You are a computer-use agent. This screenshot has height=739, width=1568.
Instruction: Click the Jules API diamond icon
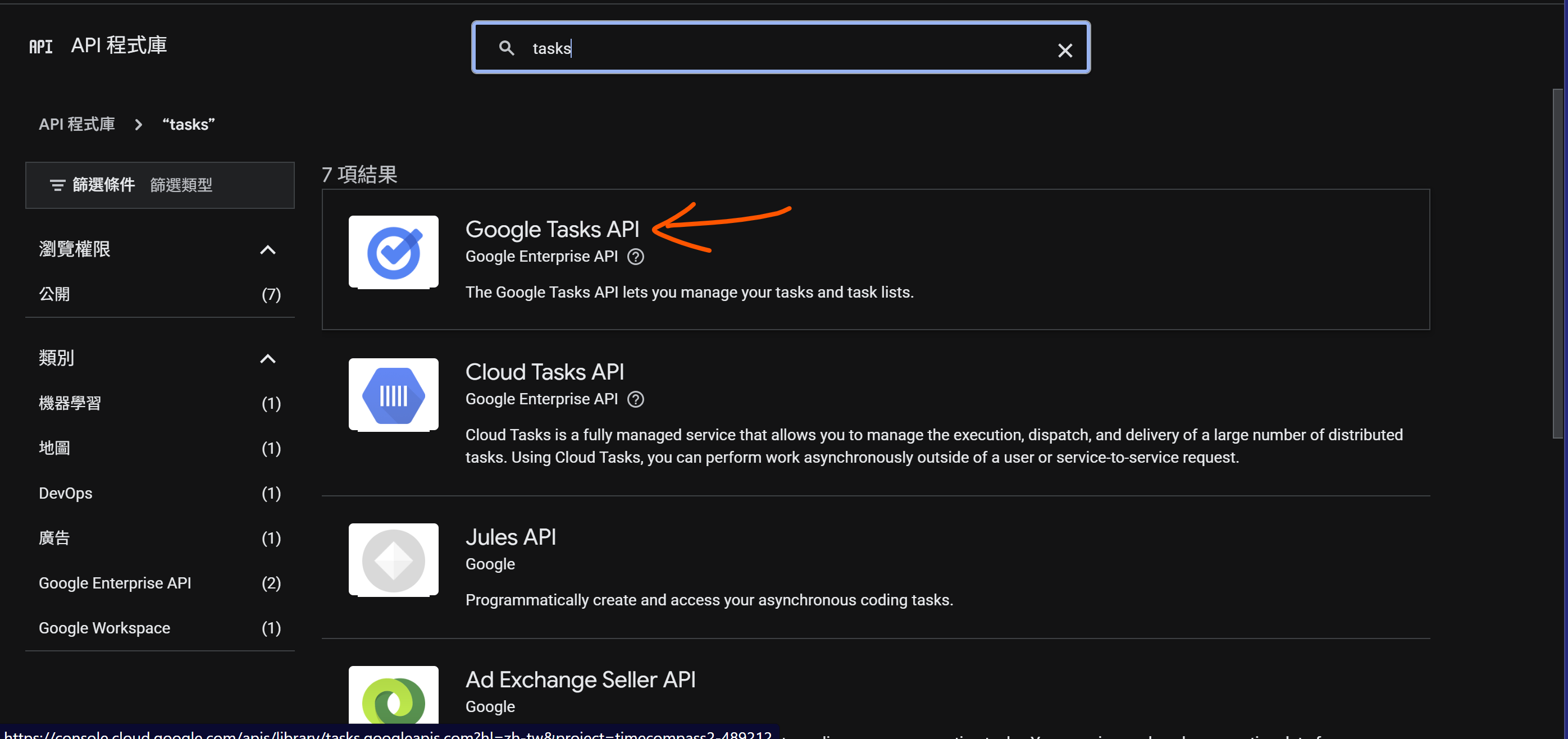point(393,560)
